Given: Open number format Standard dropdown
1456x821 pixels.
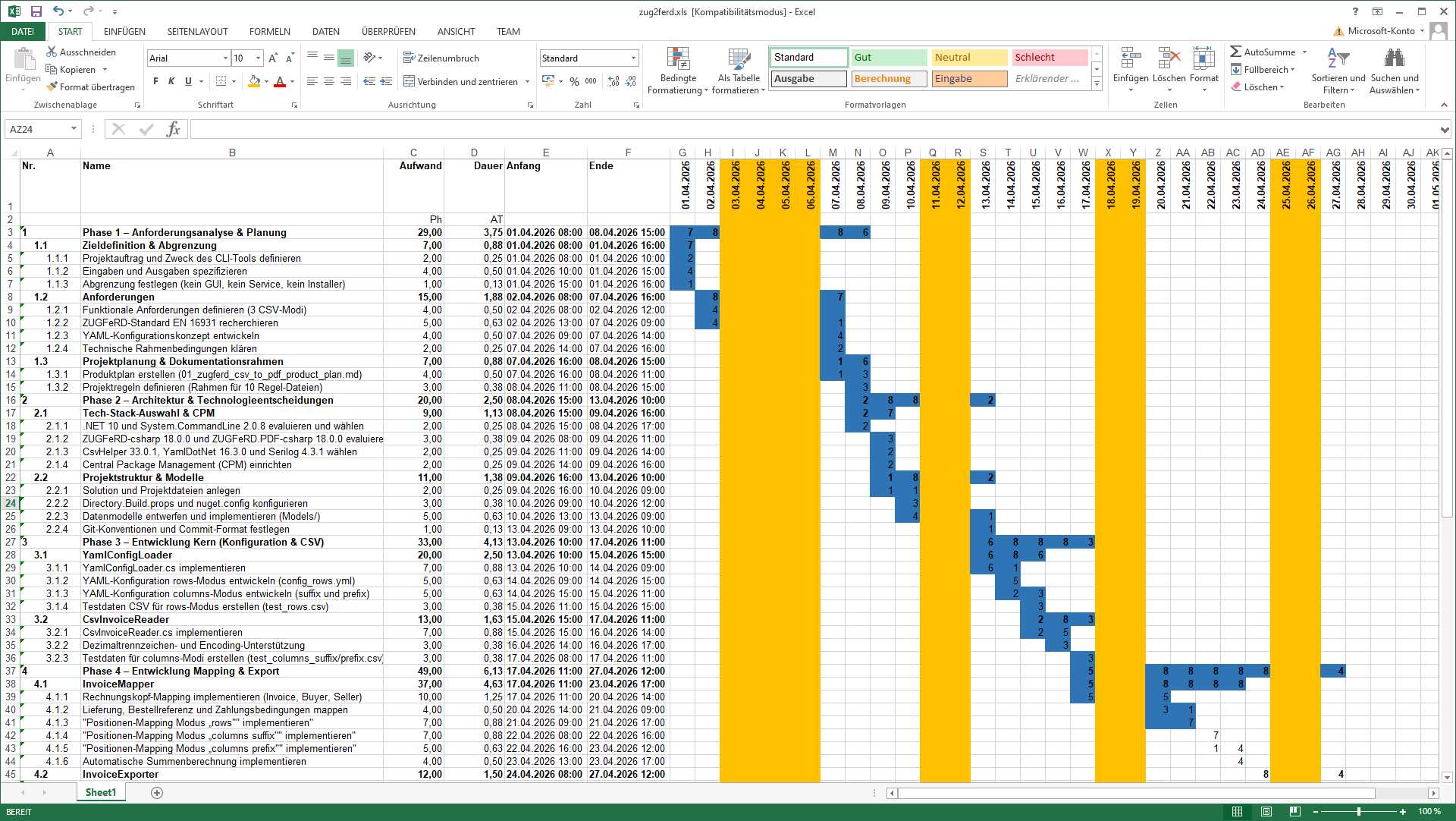Looking at the screenshot, I should click(633, 58).
